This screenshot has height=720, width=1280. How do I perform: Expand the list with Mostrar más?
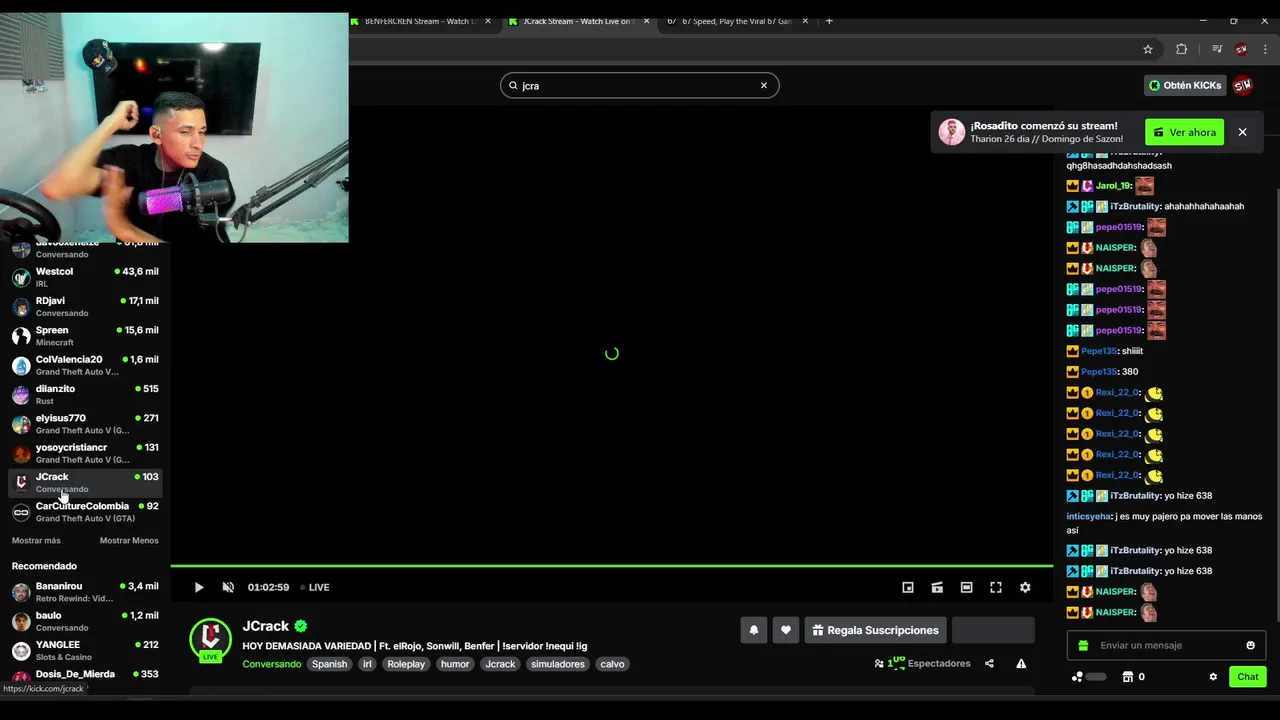click(36, 541)
